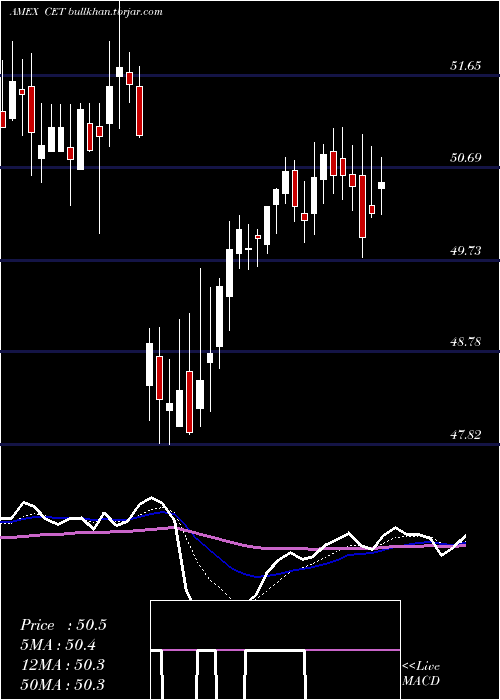Click the 51.65 price level label

click(x=465, y=66)
